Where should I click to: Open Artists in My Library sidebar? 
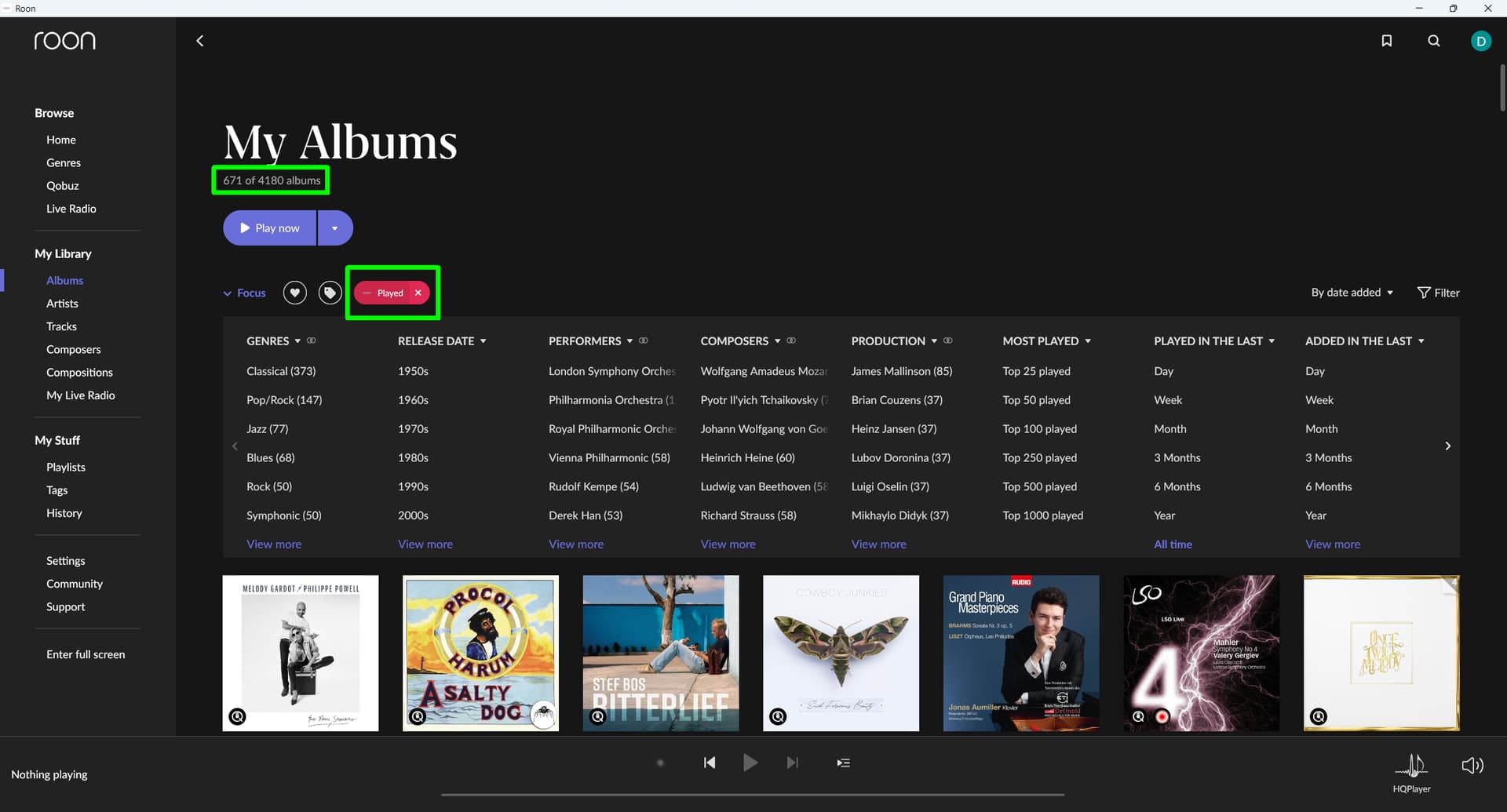[x=62, y=304]
